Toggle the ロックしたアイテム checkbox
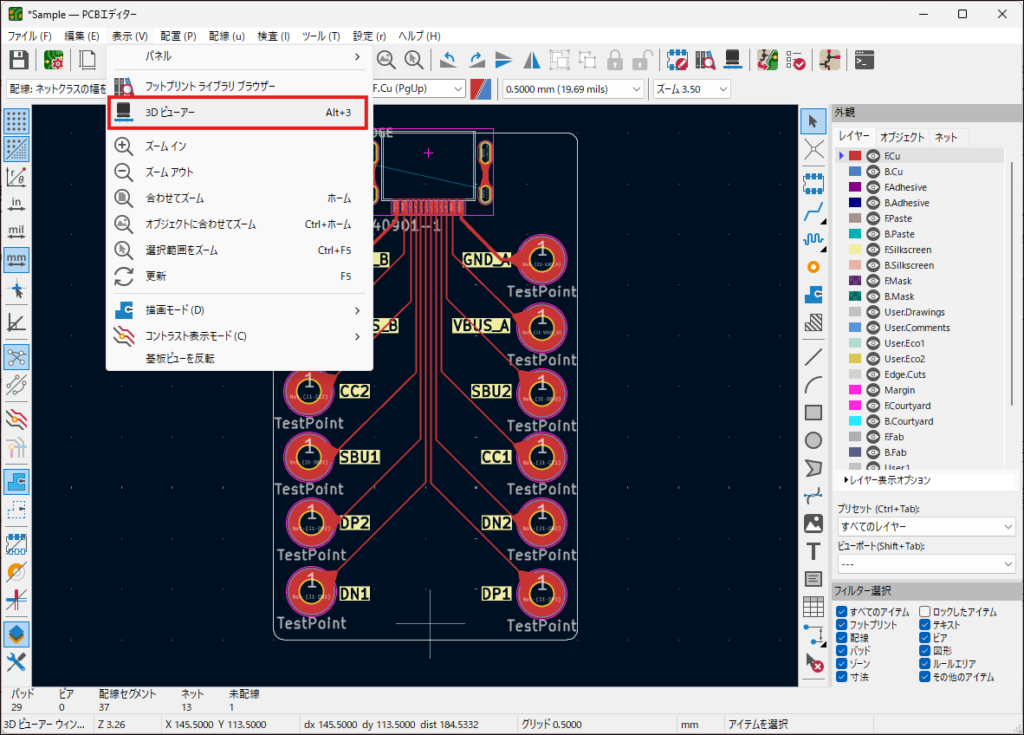 [925, 611]
